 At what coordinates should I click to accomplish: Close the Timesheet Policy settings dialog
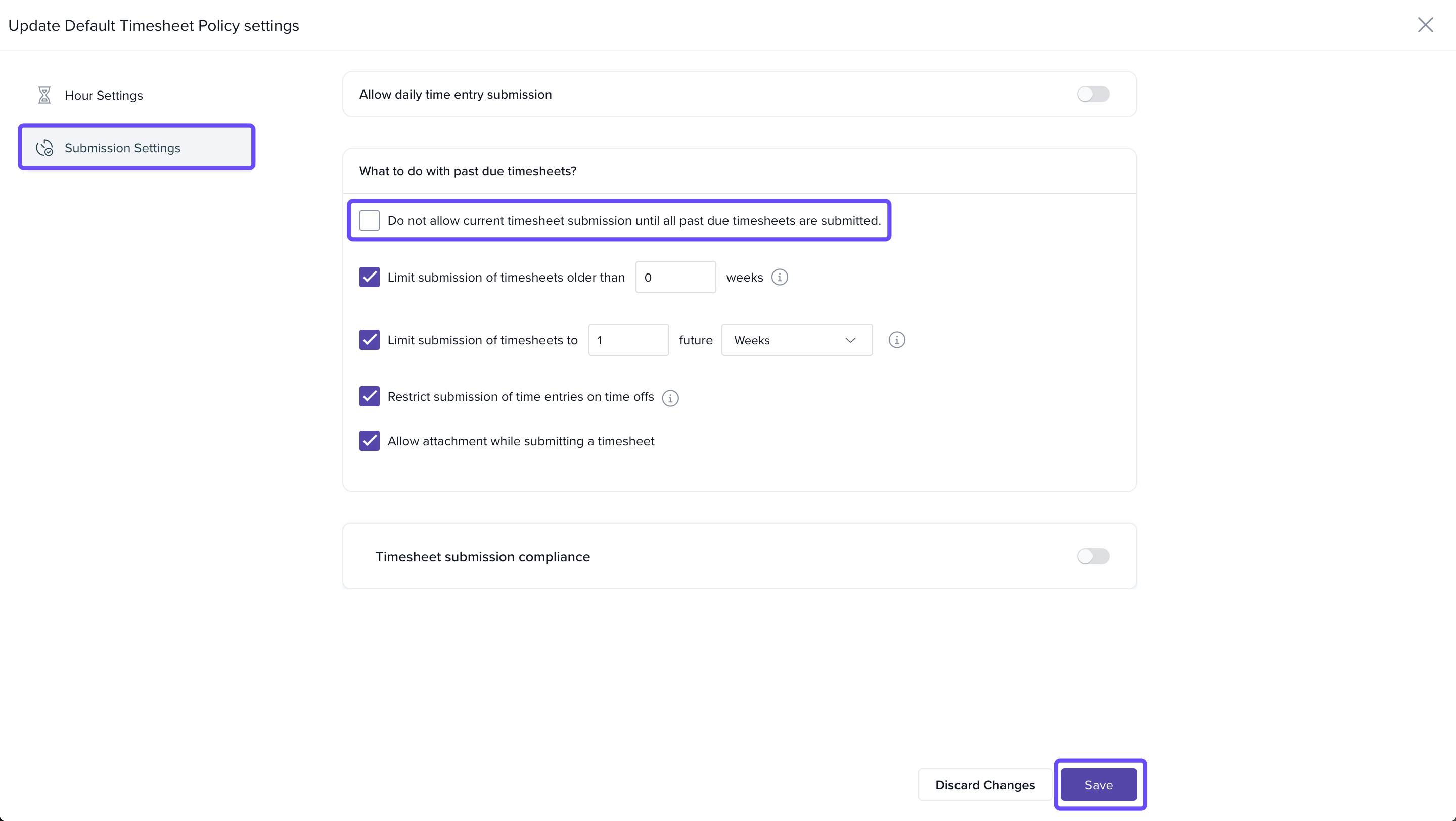[1425, 25]
